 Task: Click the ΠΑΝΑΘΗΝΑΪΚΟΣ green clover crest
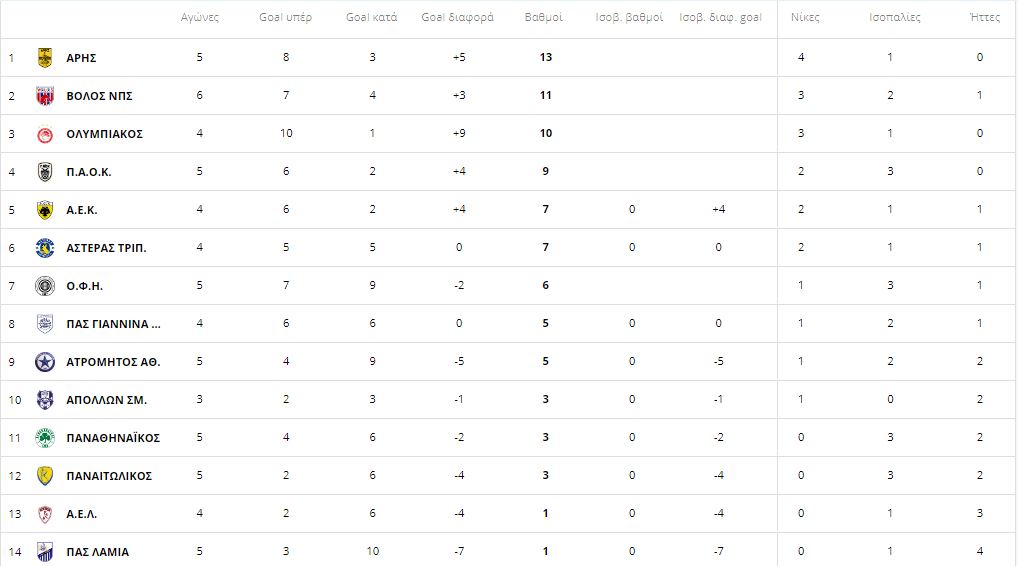click(x=45, y=438)
